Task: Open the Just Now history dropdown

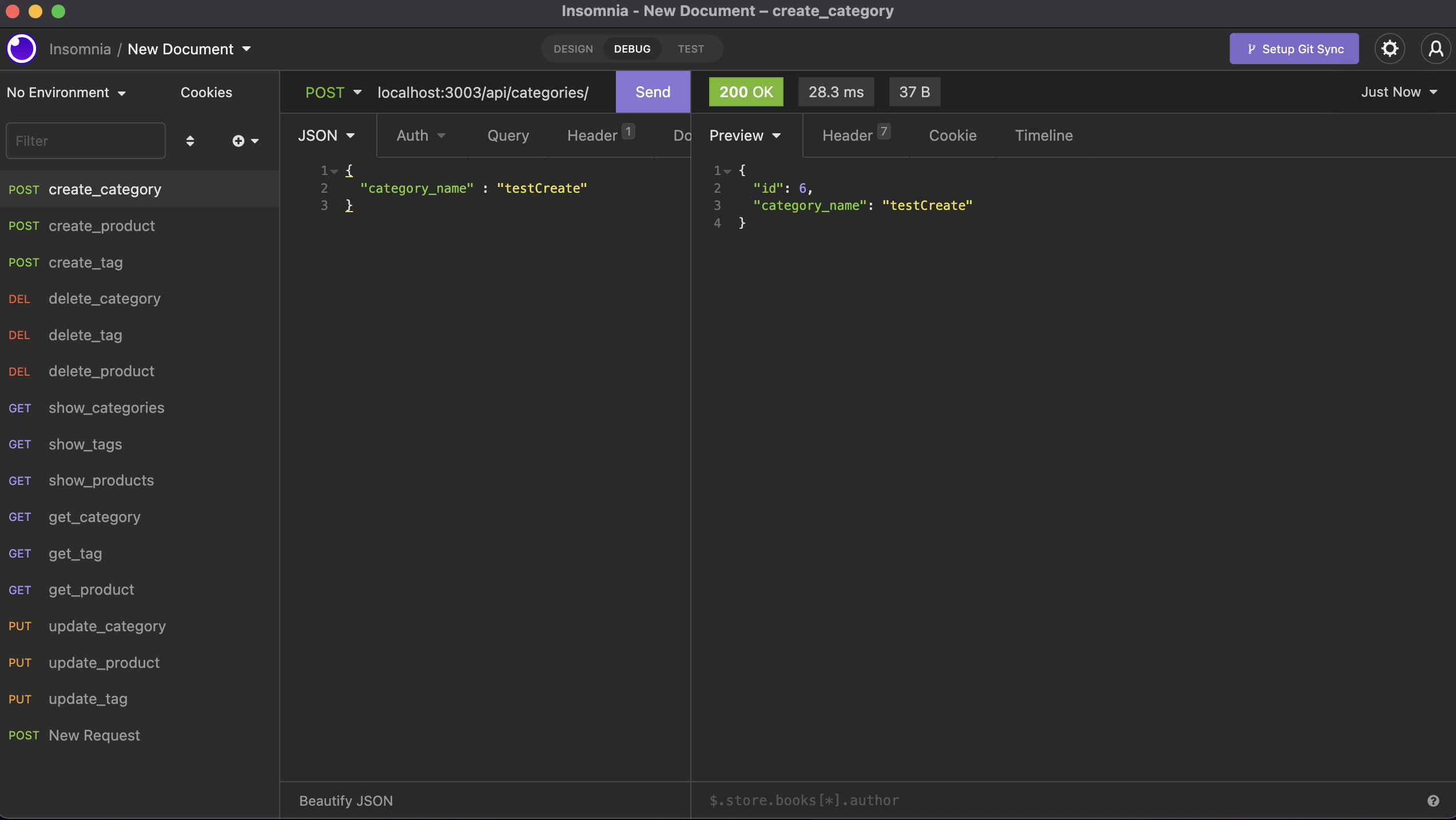Action: [x=1399, y=92]
